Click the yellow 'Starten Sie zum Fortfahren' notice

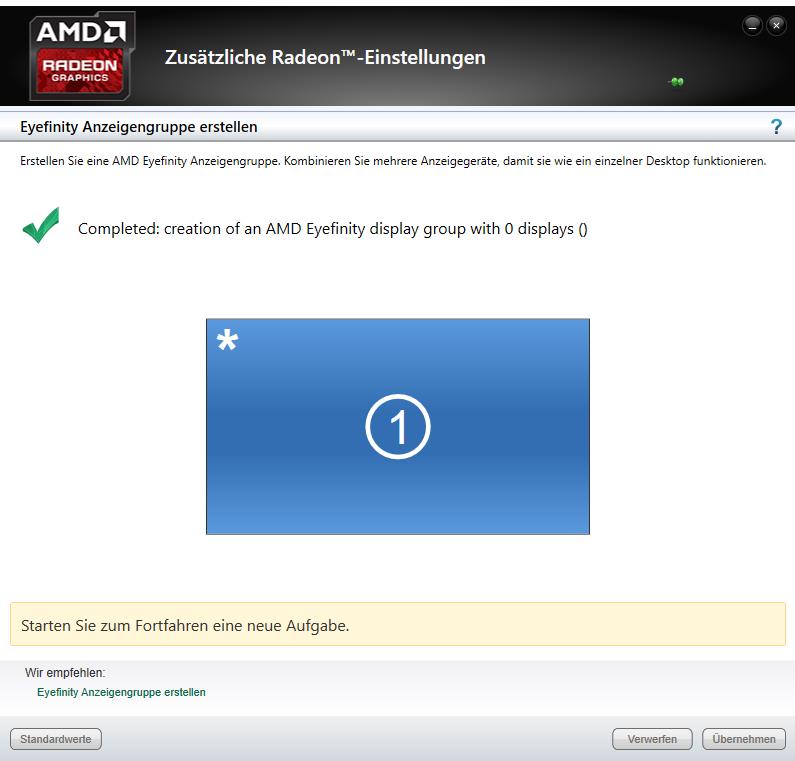pyautogui.click(x=398, y=624)
